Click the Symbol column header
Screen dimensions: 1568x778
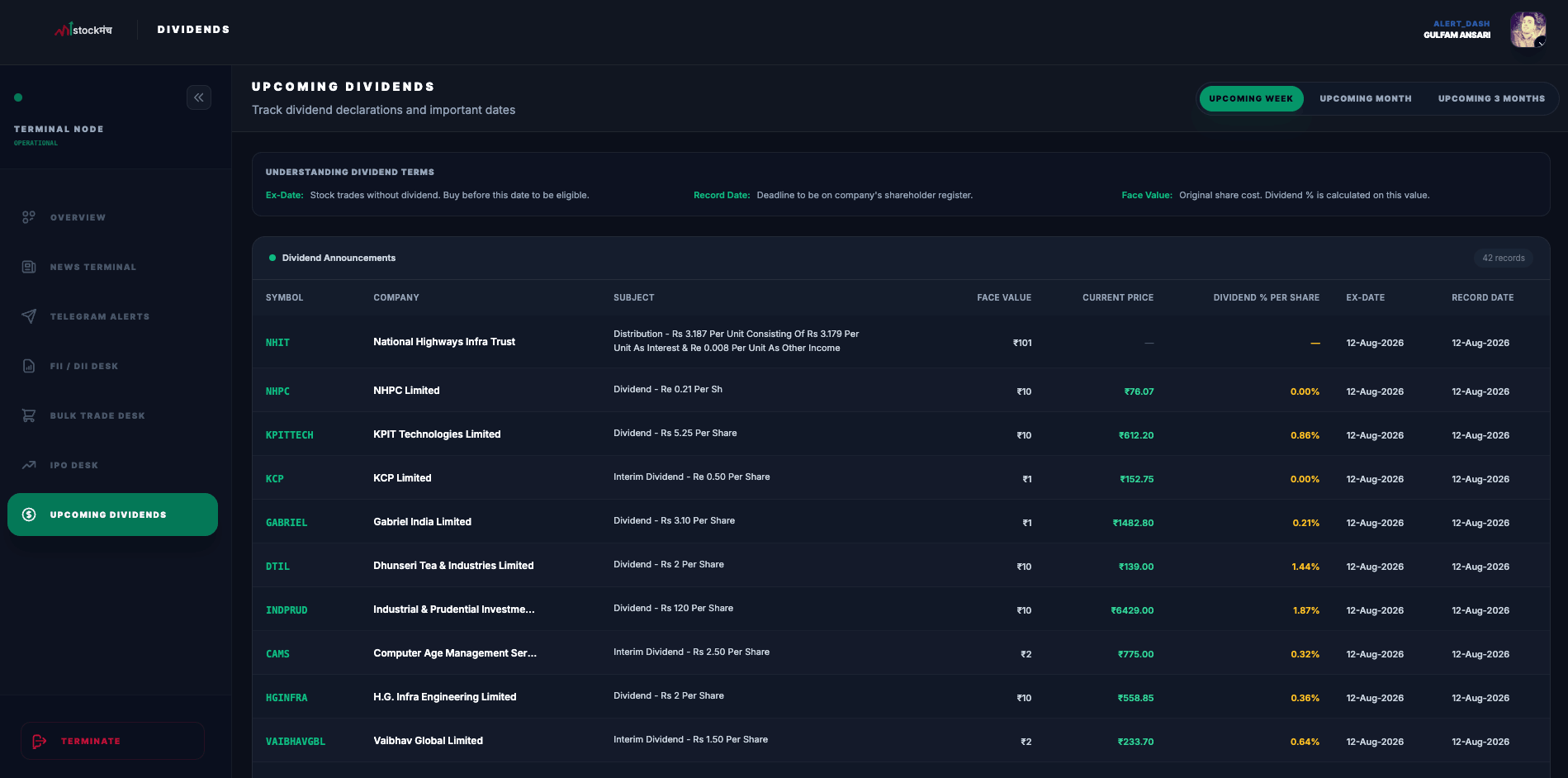click(285, 297)
